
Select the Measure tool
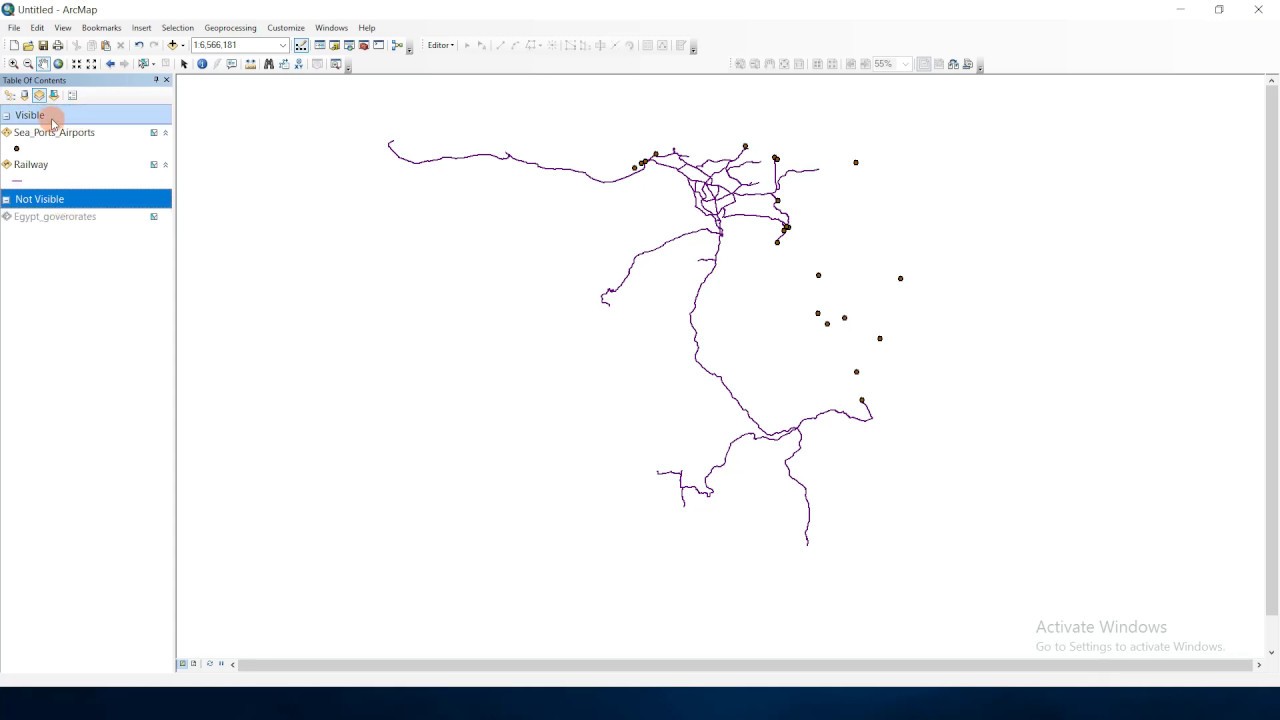[x=250, y=64]
